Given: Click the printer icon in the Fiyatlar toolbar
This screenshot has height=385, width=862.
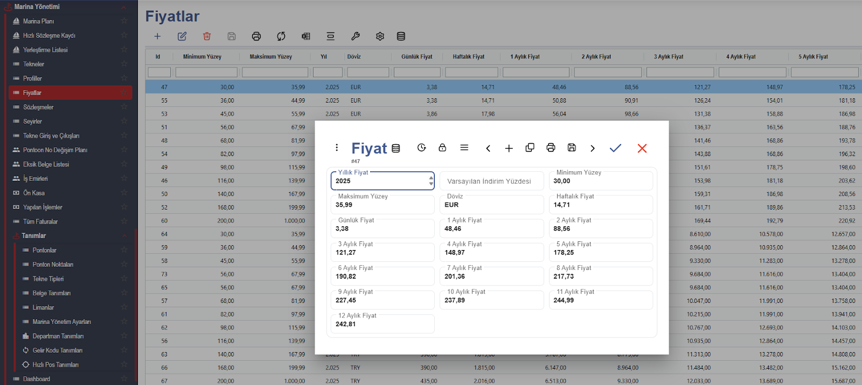Looking at the screenshot, I should tap(256, 36).
